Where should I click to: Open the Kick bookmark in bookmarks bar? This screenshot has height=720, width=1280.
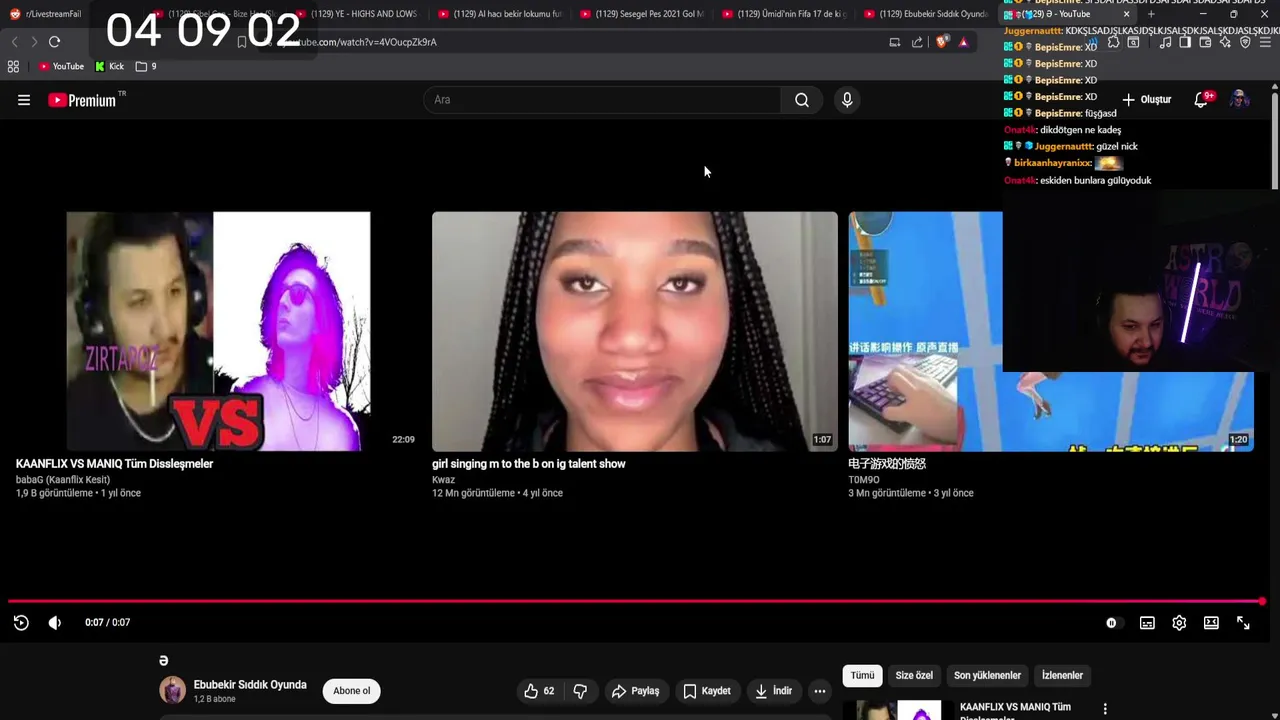(109, 67)
